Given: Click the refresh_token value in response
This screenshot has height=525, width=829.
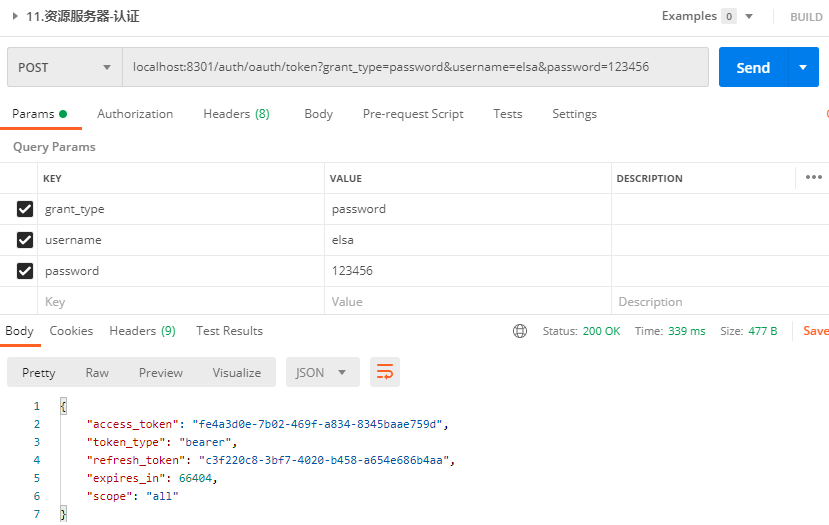Looking at the screenshot, I should coord(324,460).
